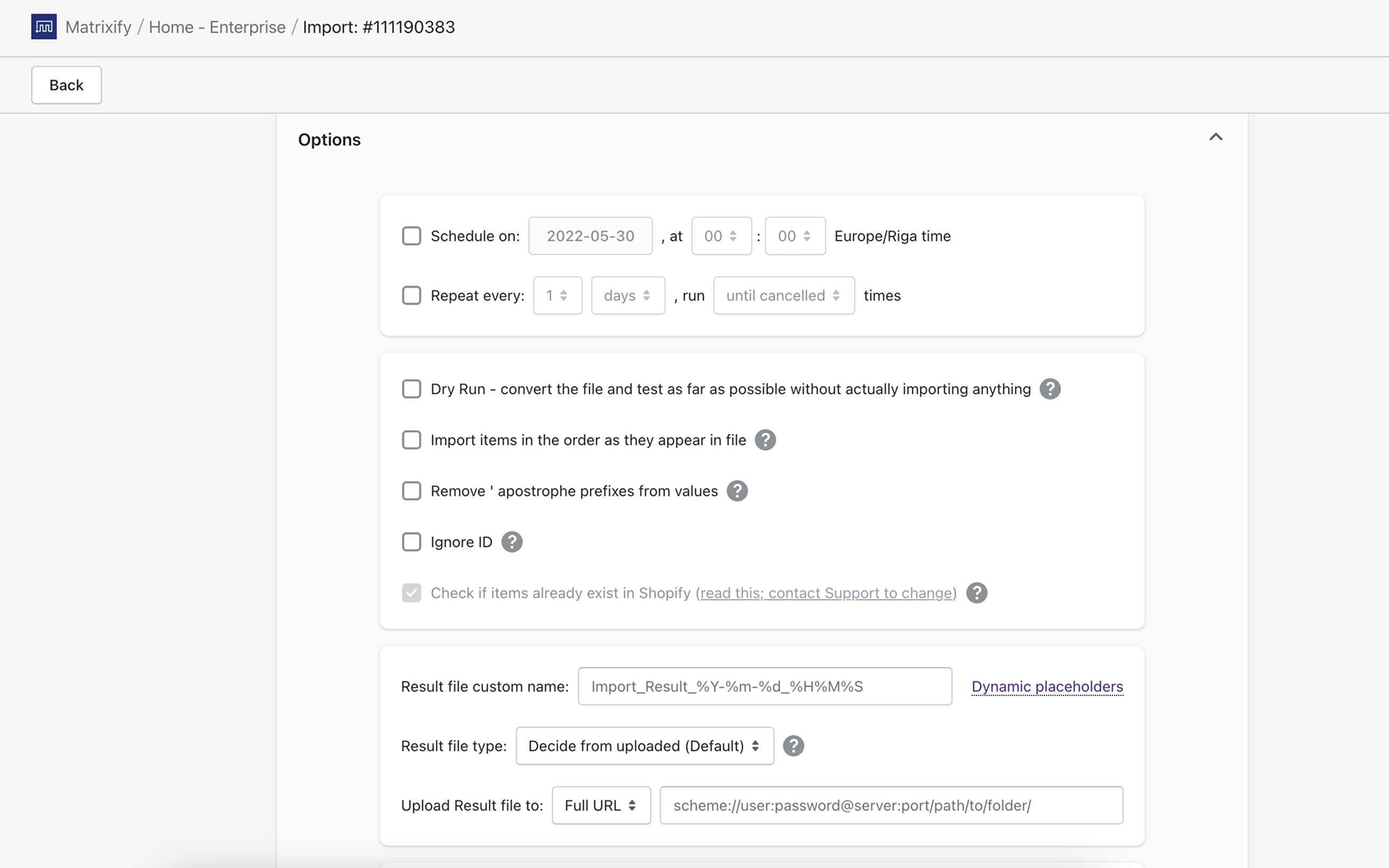Enable the Dry Run checkbox

[x=411, y=389]
